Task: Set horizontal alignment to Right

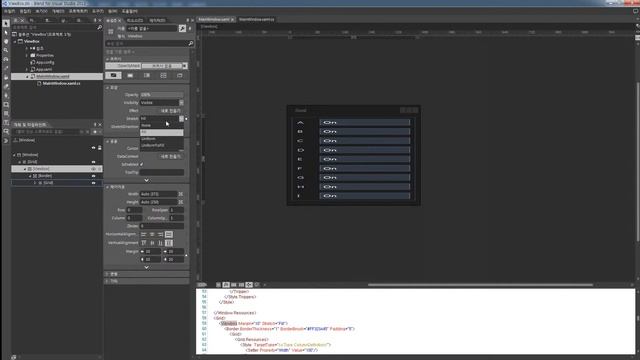Action: coord(160,234)
